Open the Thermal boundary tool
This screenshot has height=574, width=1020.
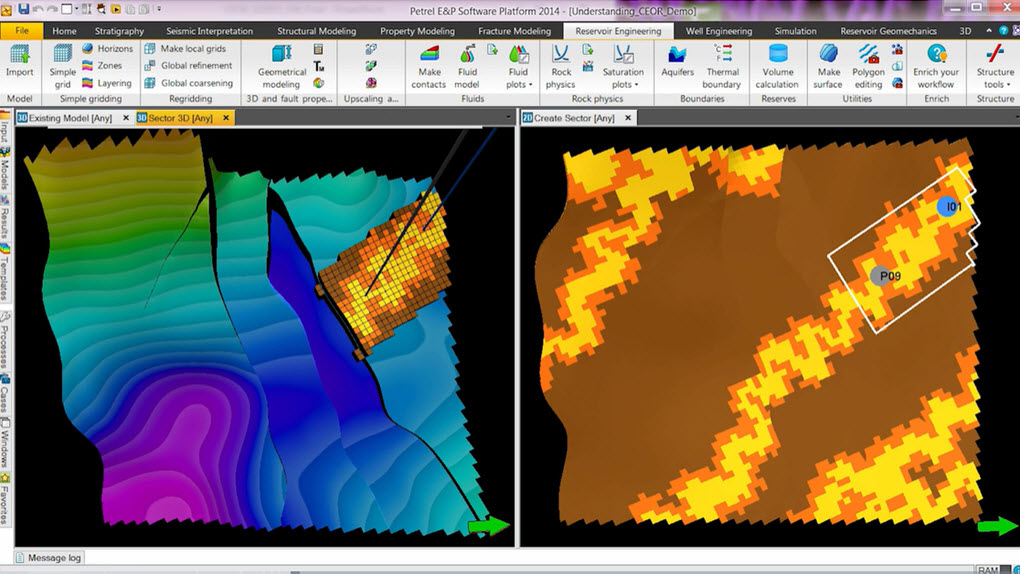click(722, 66)
